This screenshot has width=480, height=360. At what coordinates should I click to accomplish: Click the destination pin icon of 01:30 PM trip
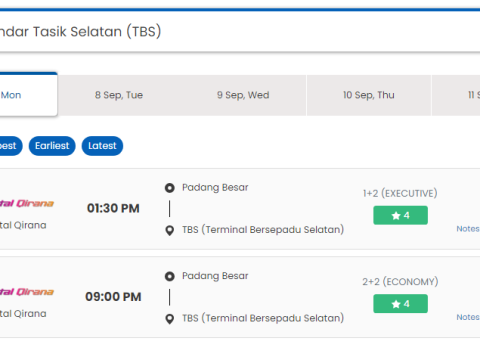point(170,230)
